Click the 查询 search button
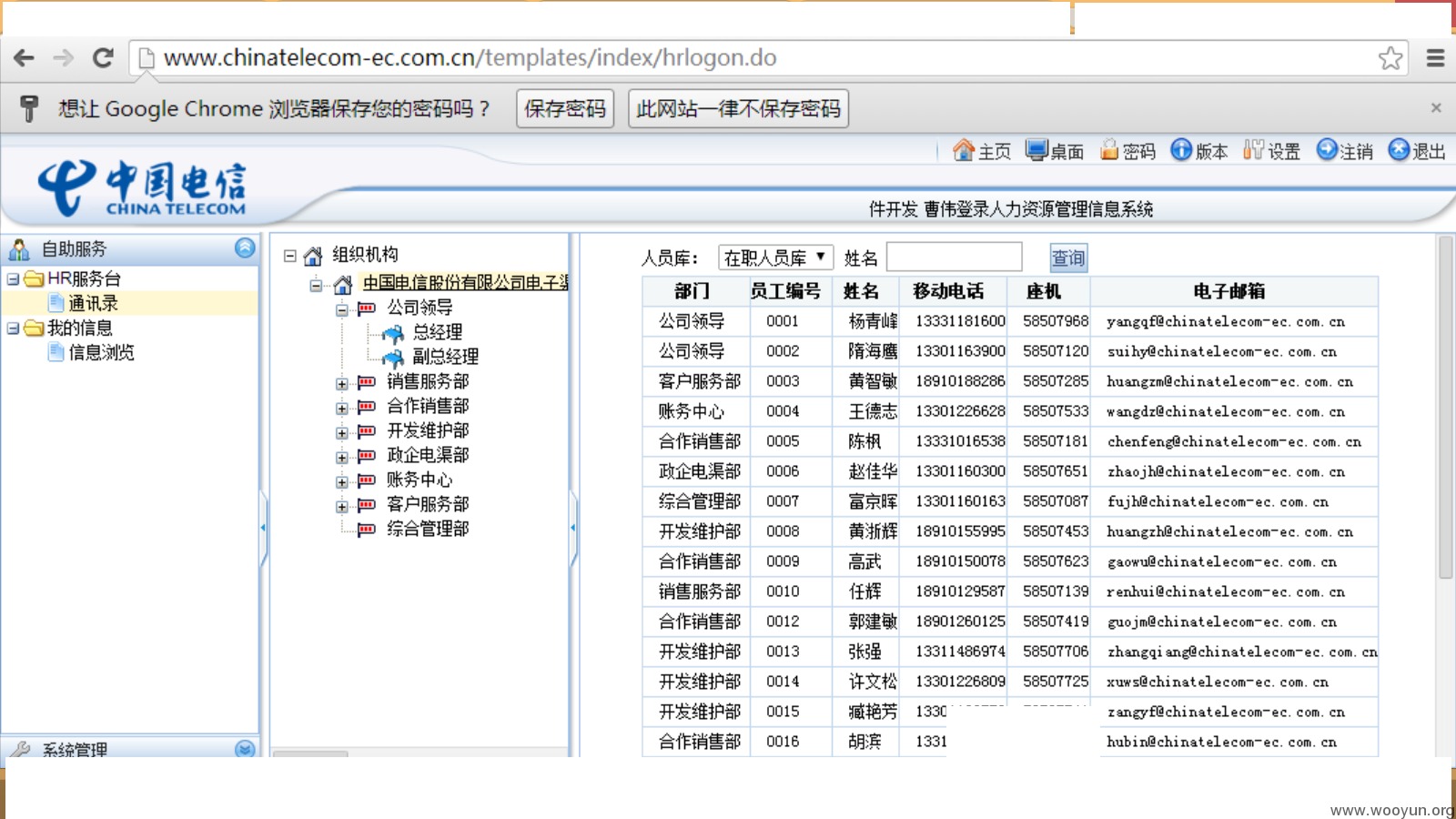 pyautogui.click(x=1068, y=258)
